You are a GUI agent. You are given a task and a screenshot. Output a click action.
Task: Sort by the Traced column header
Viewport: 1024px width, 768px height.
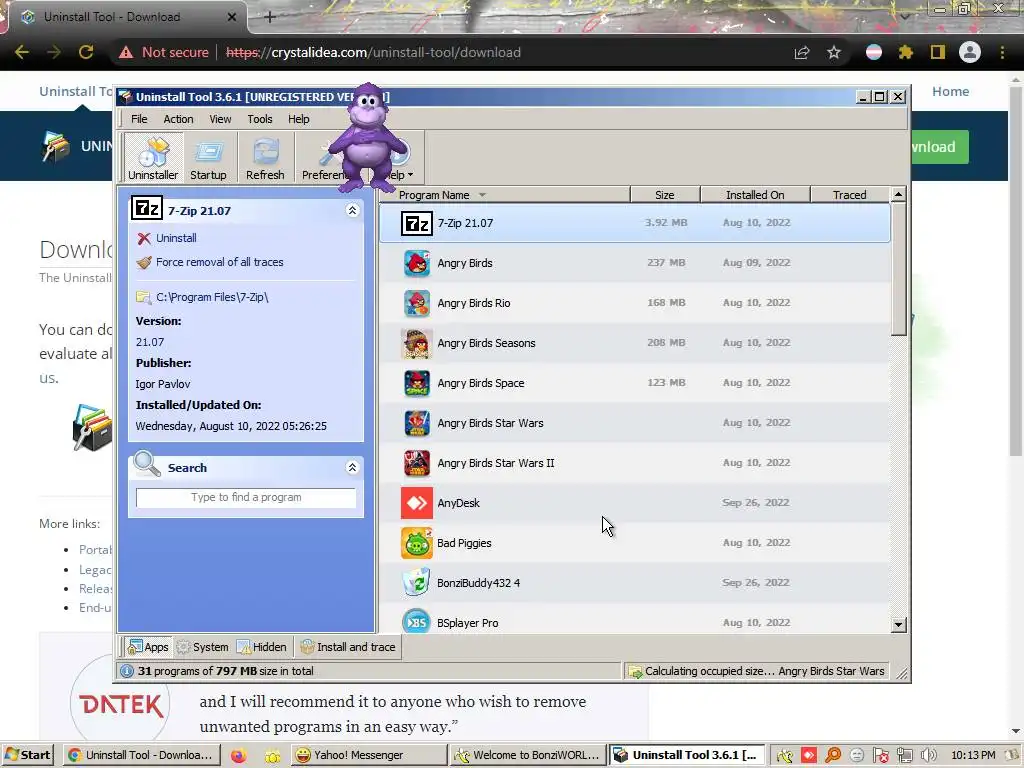850,195
